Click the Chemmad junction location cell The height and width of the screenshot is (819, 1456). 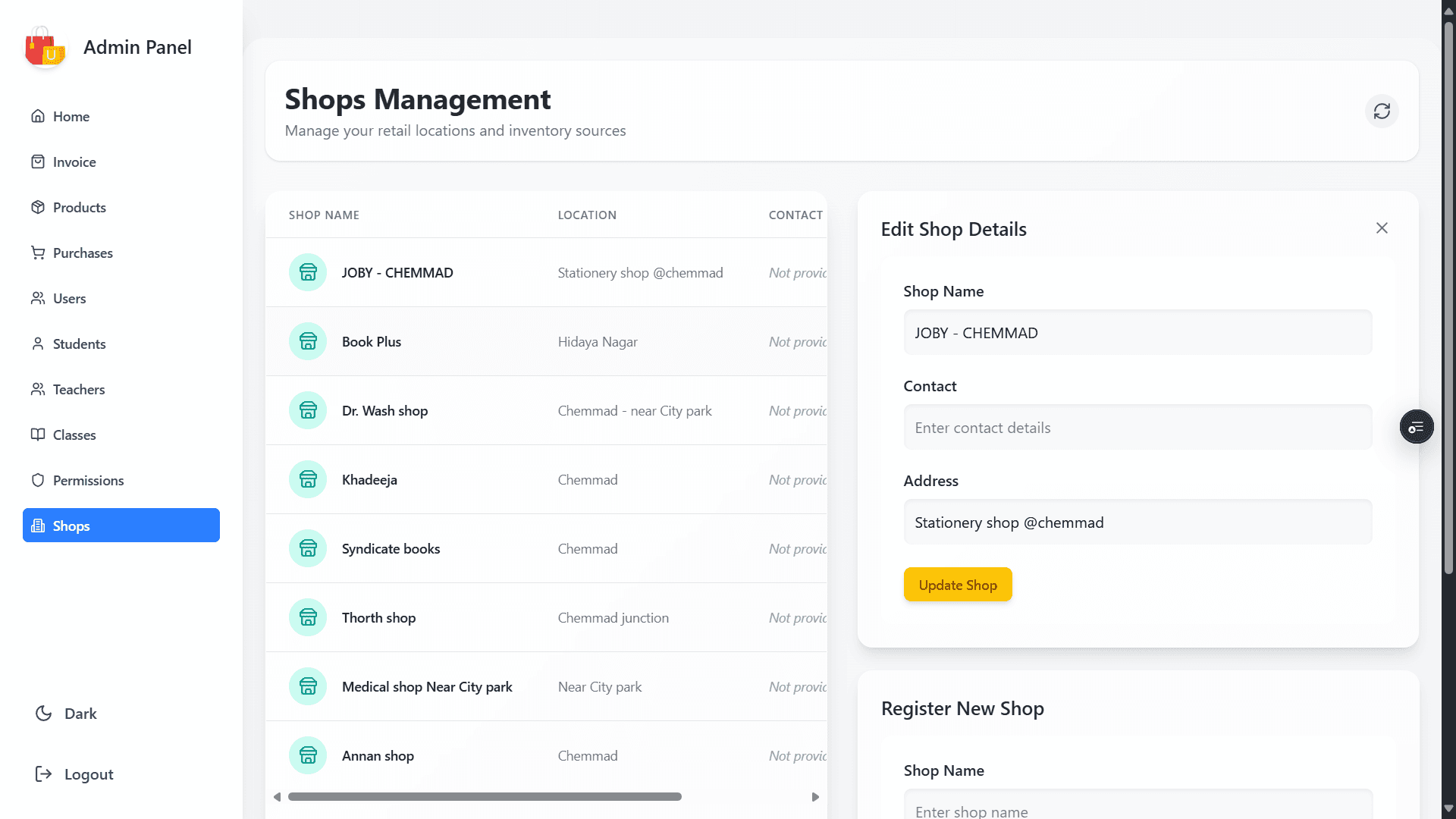point(613,617)
